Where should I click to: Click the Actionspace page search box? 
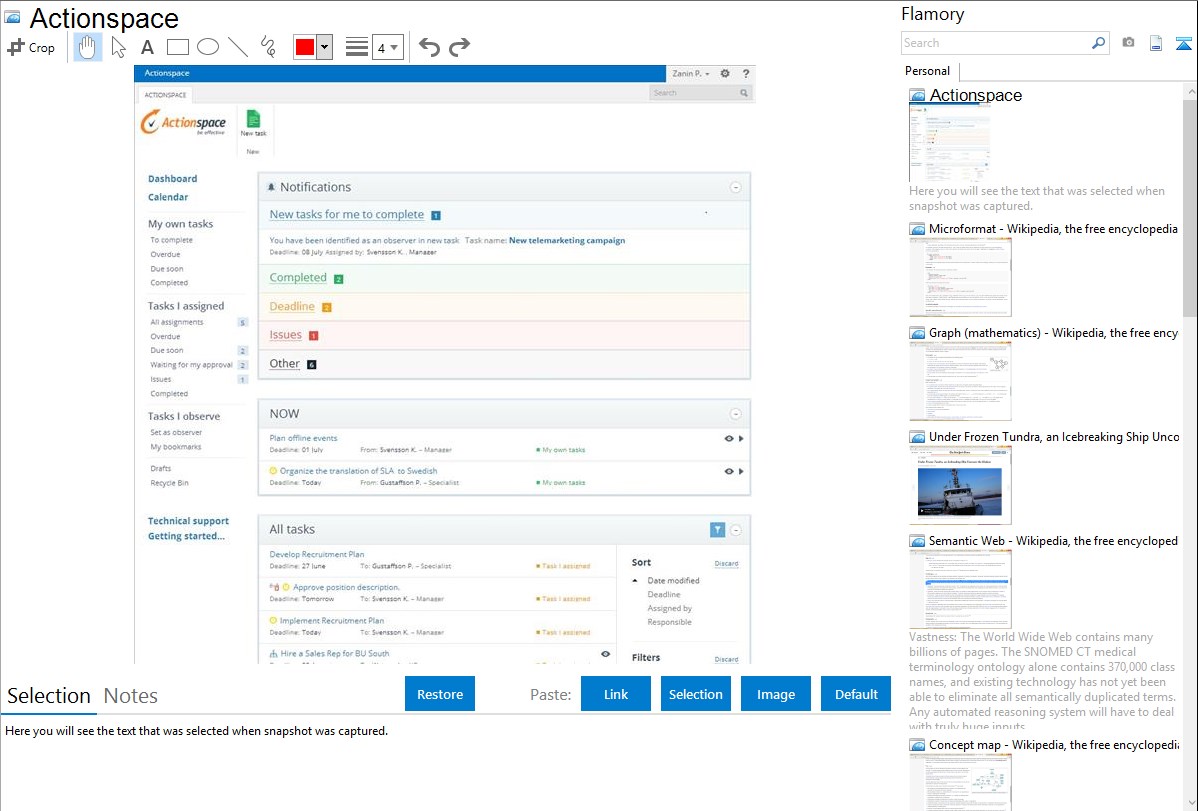click(x=700, y=92)
